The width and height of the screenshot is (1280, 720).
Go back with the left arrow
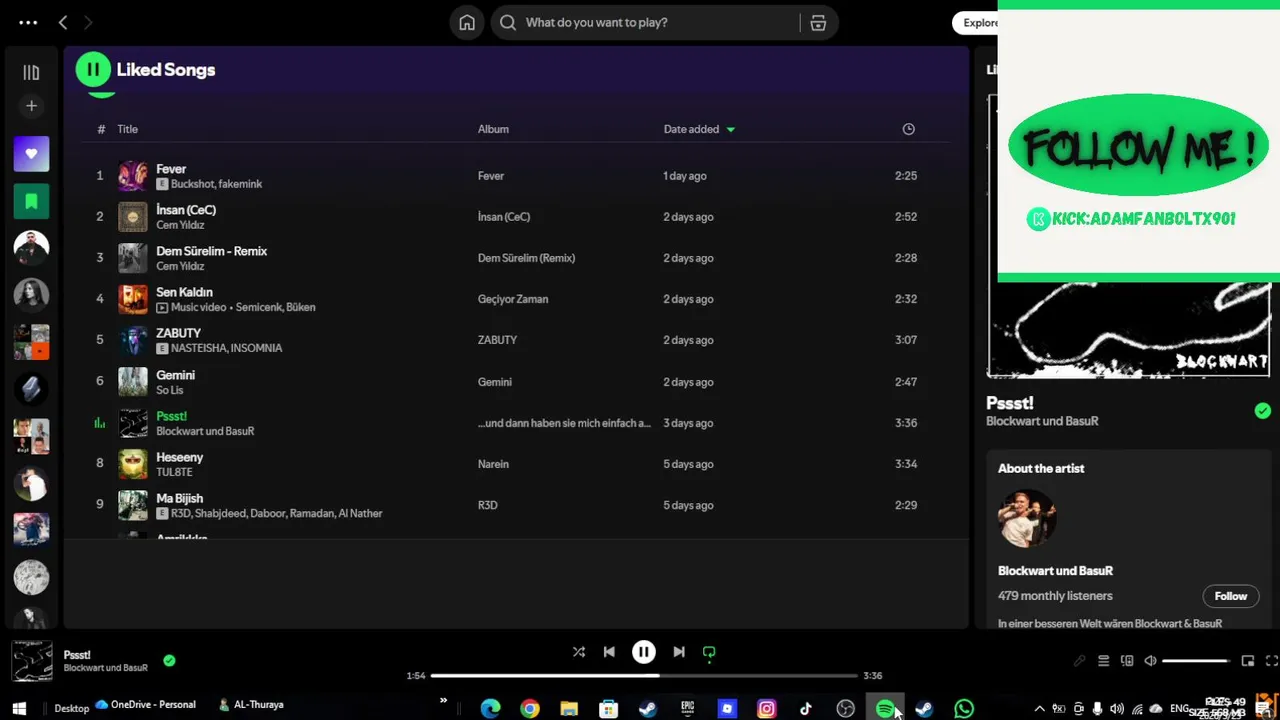pos(63,22)
